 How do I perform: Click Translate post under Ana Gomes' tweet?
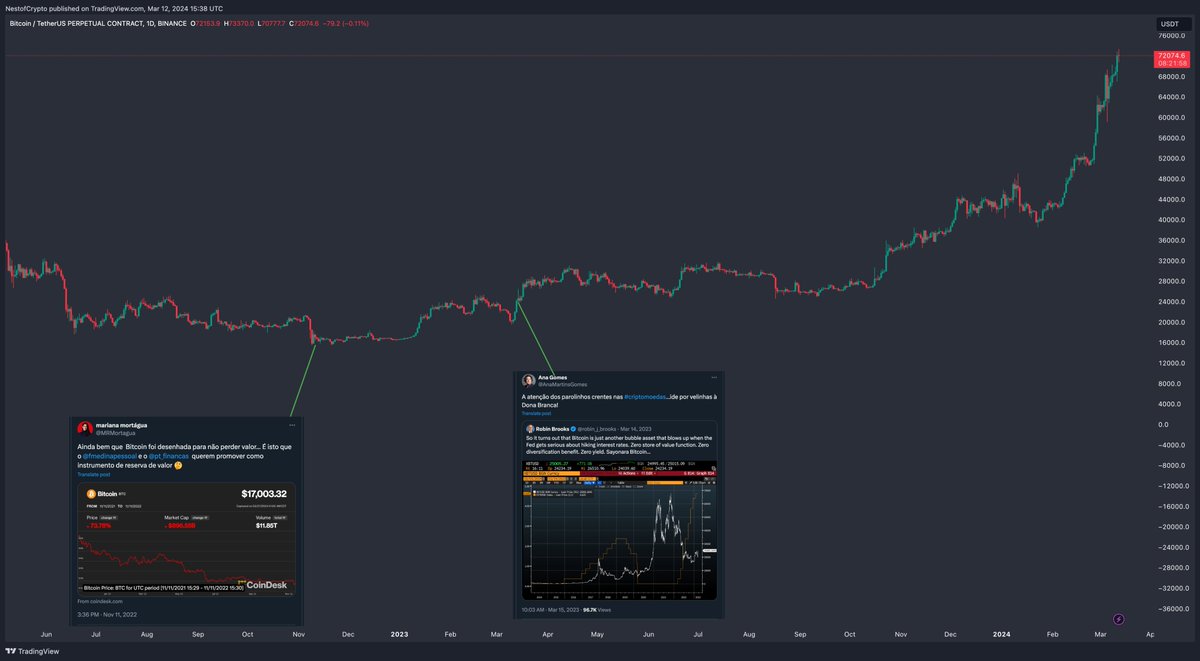537,413
